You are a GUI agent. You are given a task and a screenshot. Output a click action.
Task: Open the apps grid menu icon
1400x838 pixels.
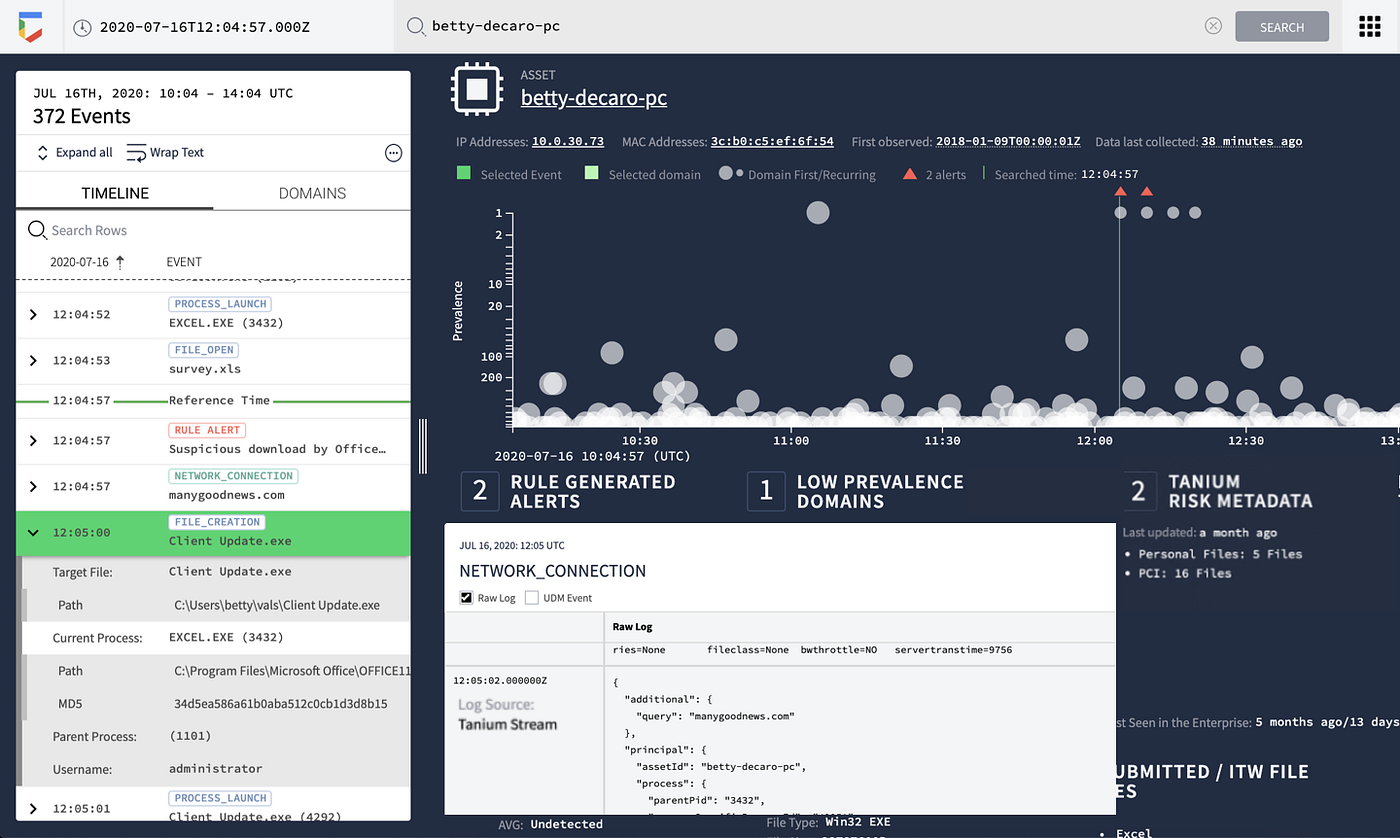[1369, 27]
